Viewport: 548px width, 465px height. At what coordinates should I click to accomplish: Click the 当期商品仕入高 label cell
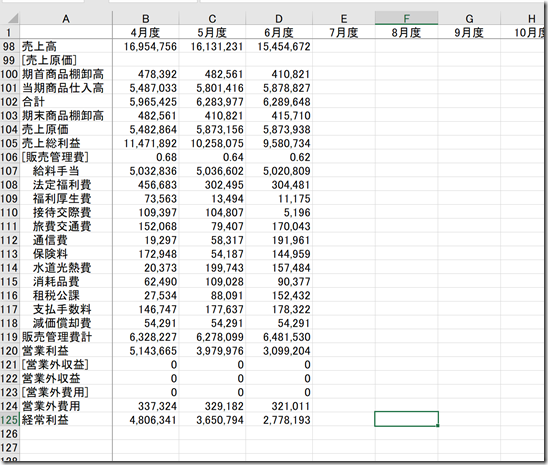point(66,88)
